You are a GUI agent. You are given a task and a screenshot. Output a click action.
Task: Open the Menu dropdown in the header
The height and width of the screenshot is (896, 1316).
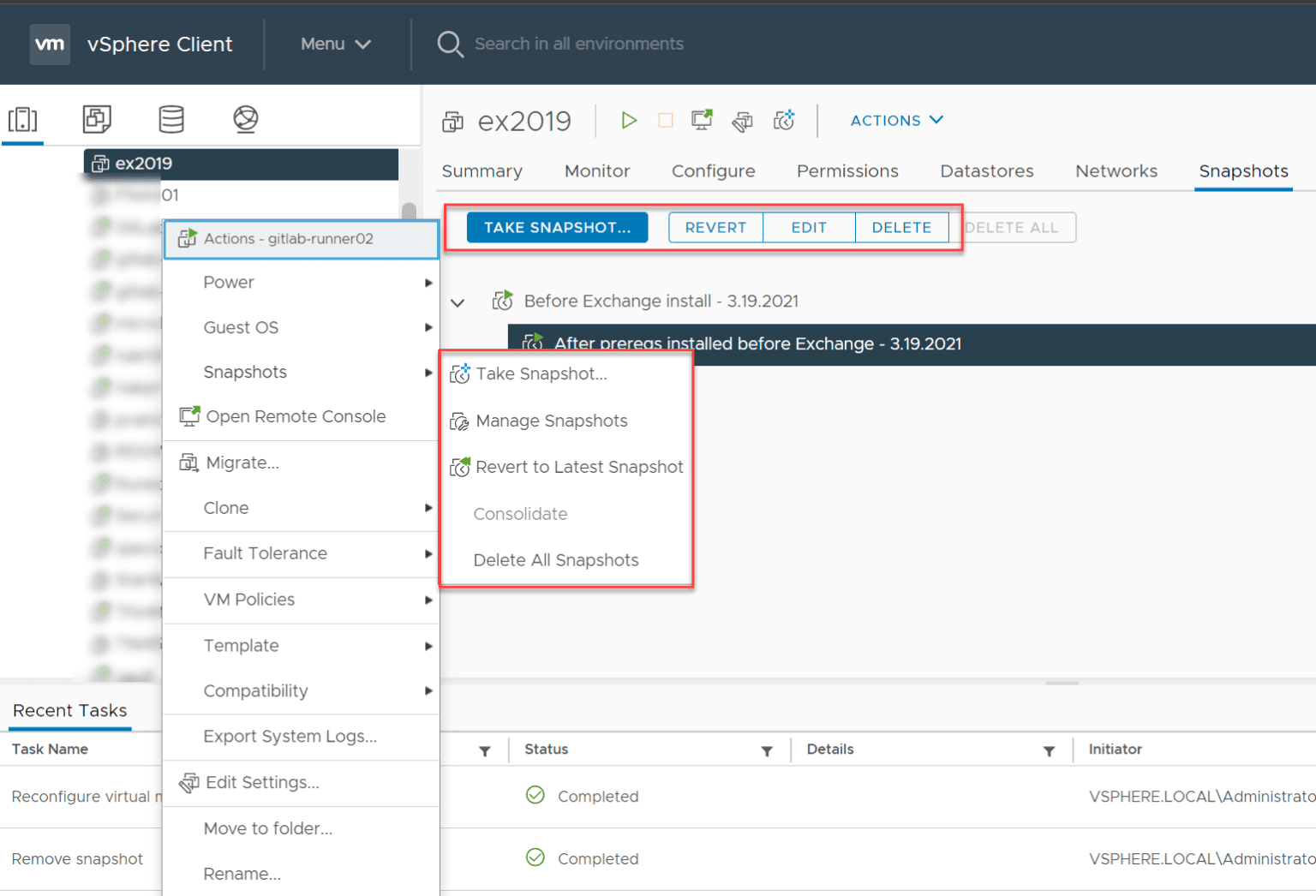pos(334,44)
